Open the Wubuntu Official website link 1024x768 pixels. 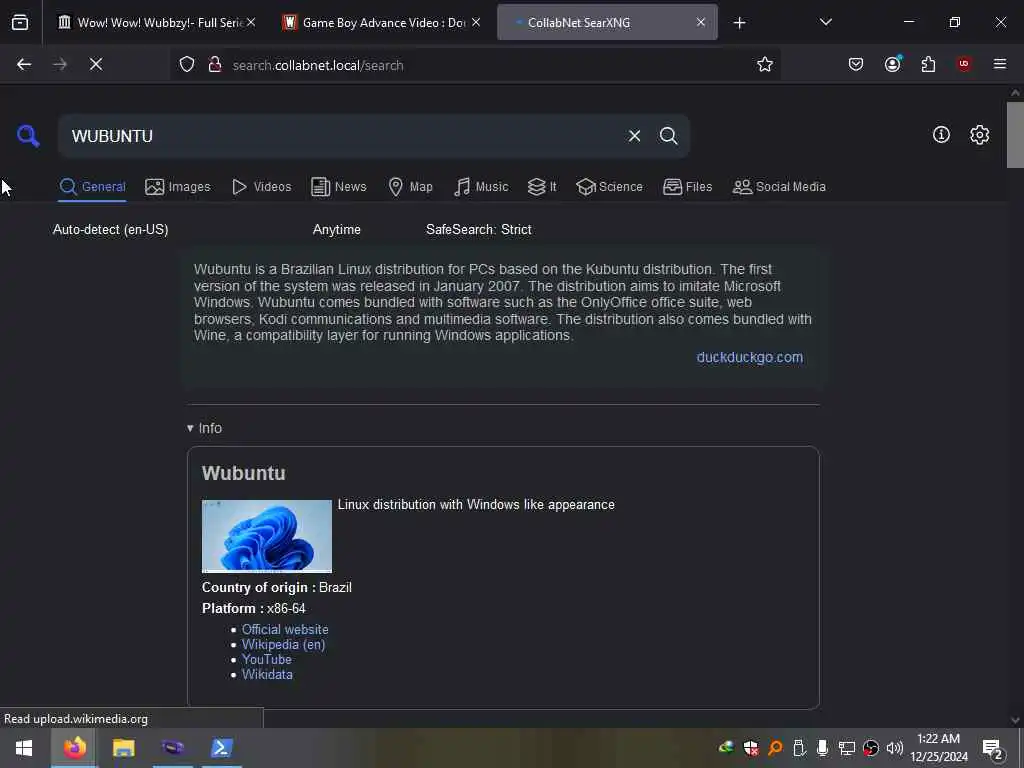point(285,630)
